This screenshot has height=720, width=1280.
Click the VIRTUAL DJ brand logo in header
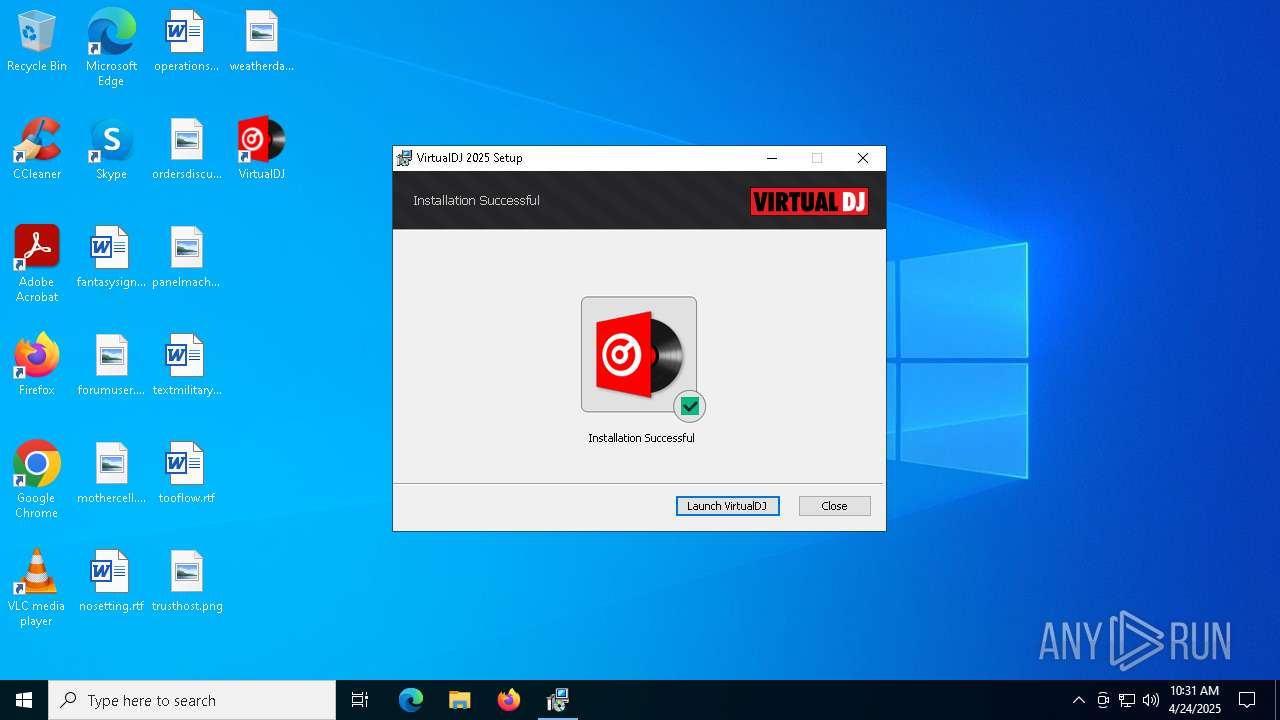click(809, 201)
